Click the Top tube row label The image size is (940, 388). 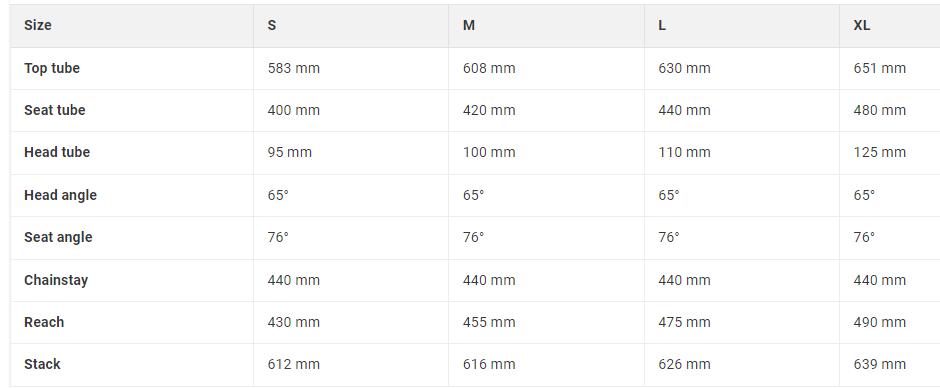(52, 68)
